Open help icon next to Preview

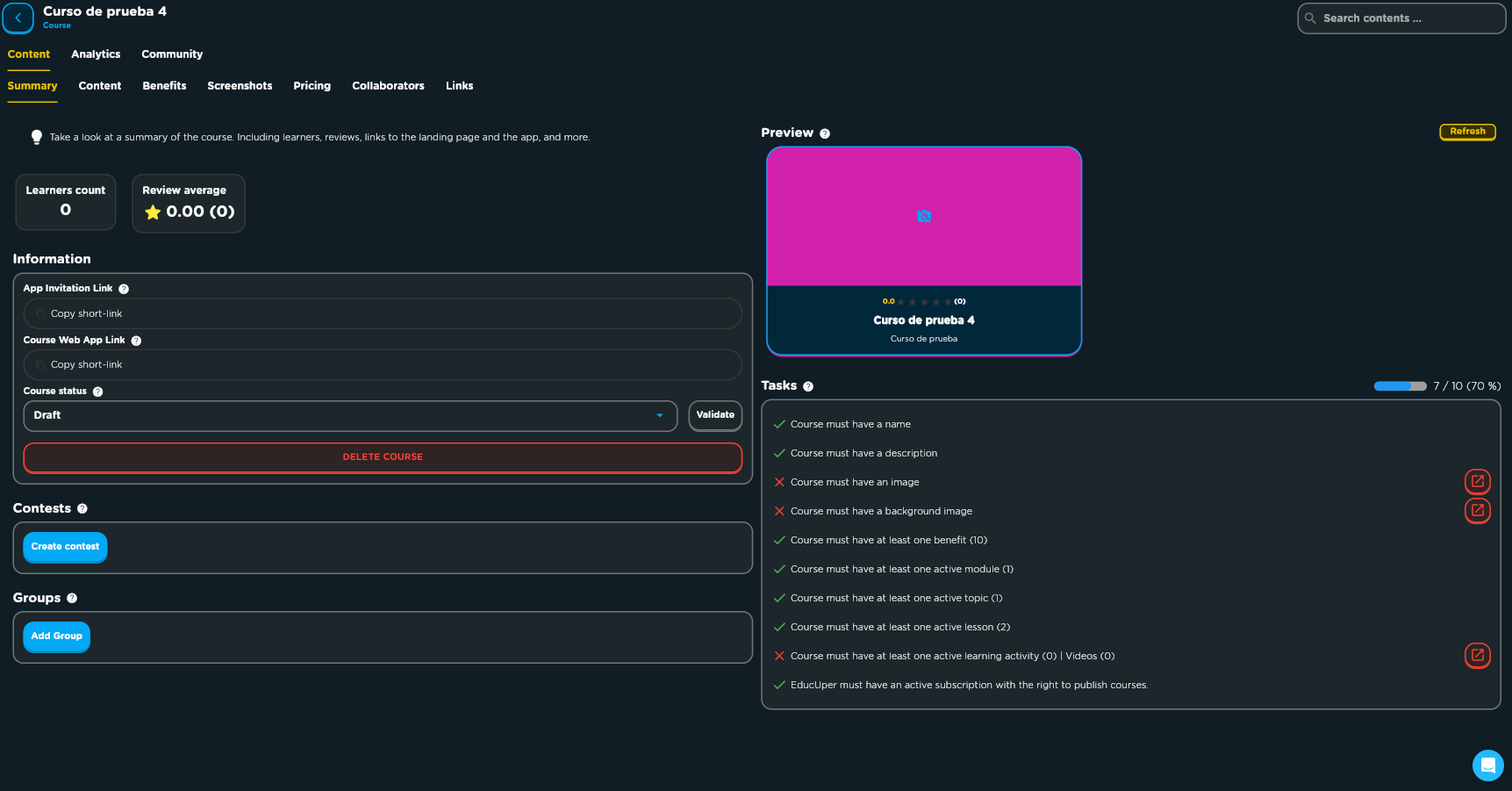point(825,133)
